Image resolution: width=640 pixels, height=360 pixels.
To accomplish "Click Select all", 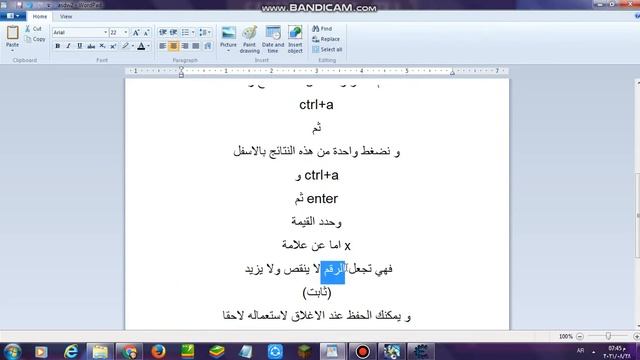I will click(327, 49).
